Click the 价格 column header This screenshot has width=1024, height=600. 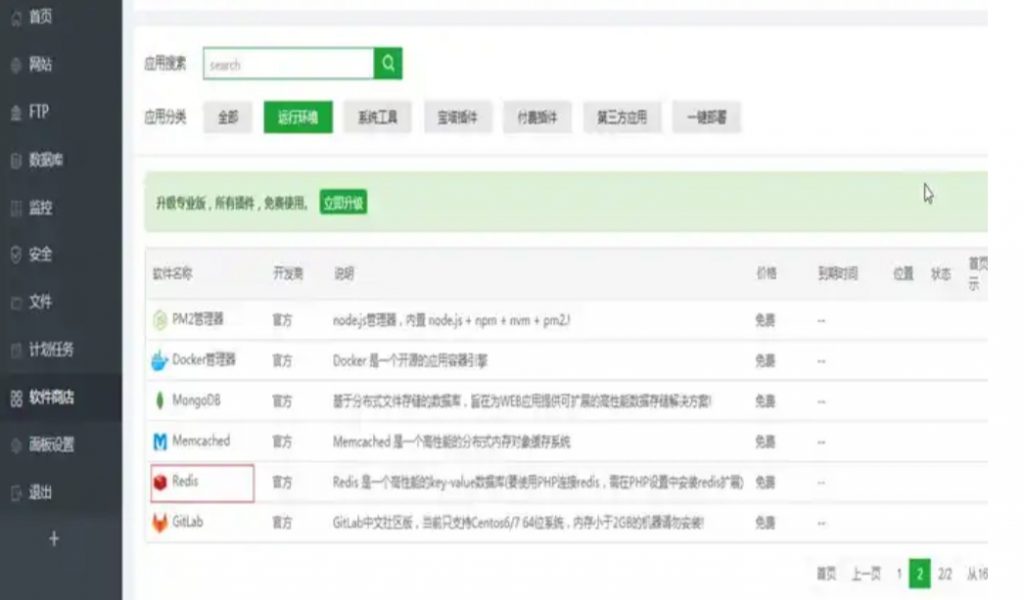[x=767, y=273]
